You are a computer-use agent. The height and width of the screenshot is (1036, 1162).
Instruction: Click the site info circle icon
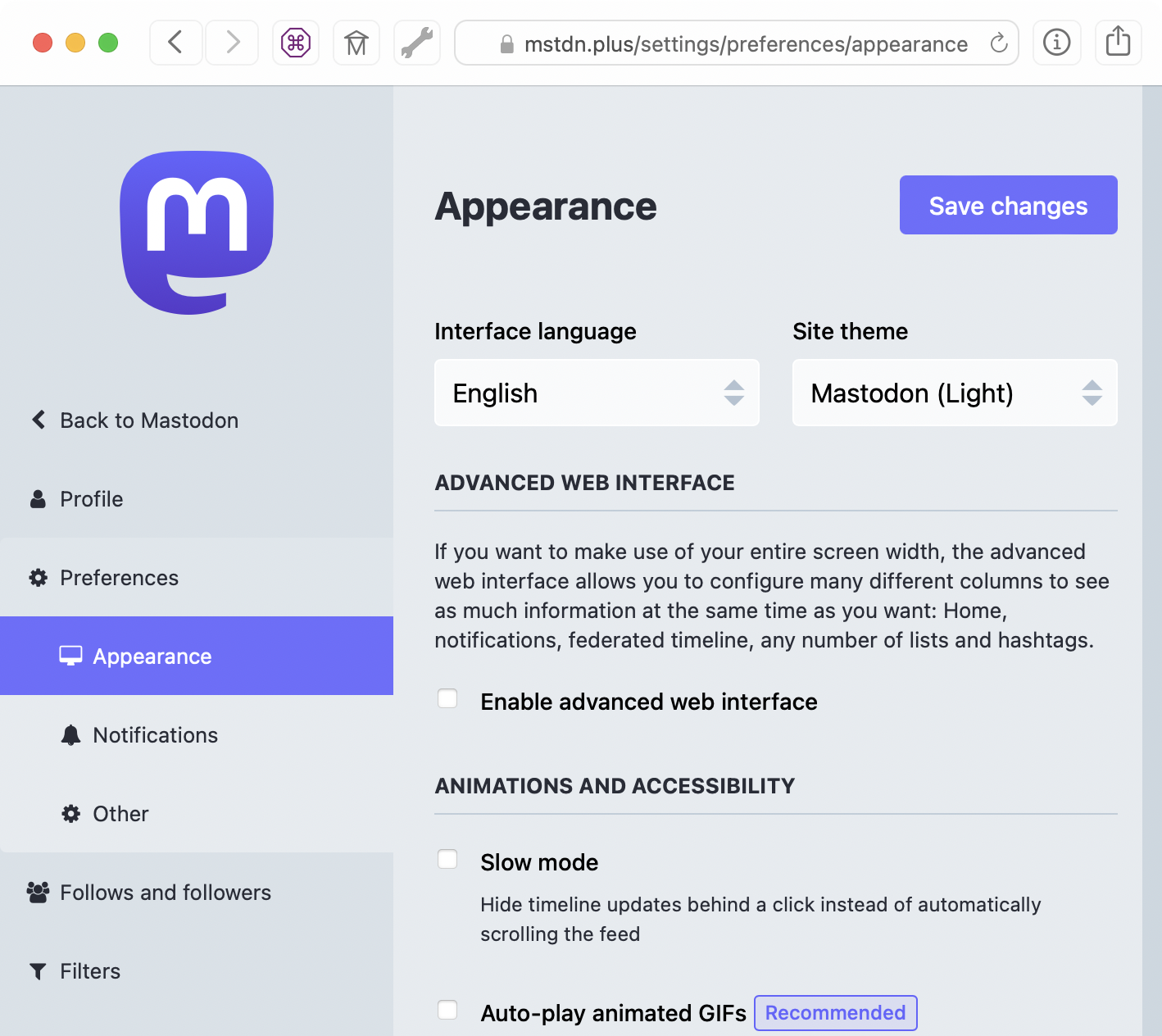[x=1056, y=42]
